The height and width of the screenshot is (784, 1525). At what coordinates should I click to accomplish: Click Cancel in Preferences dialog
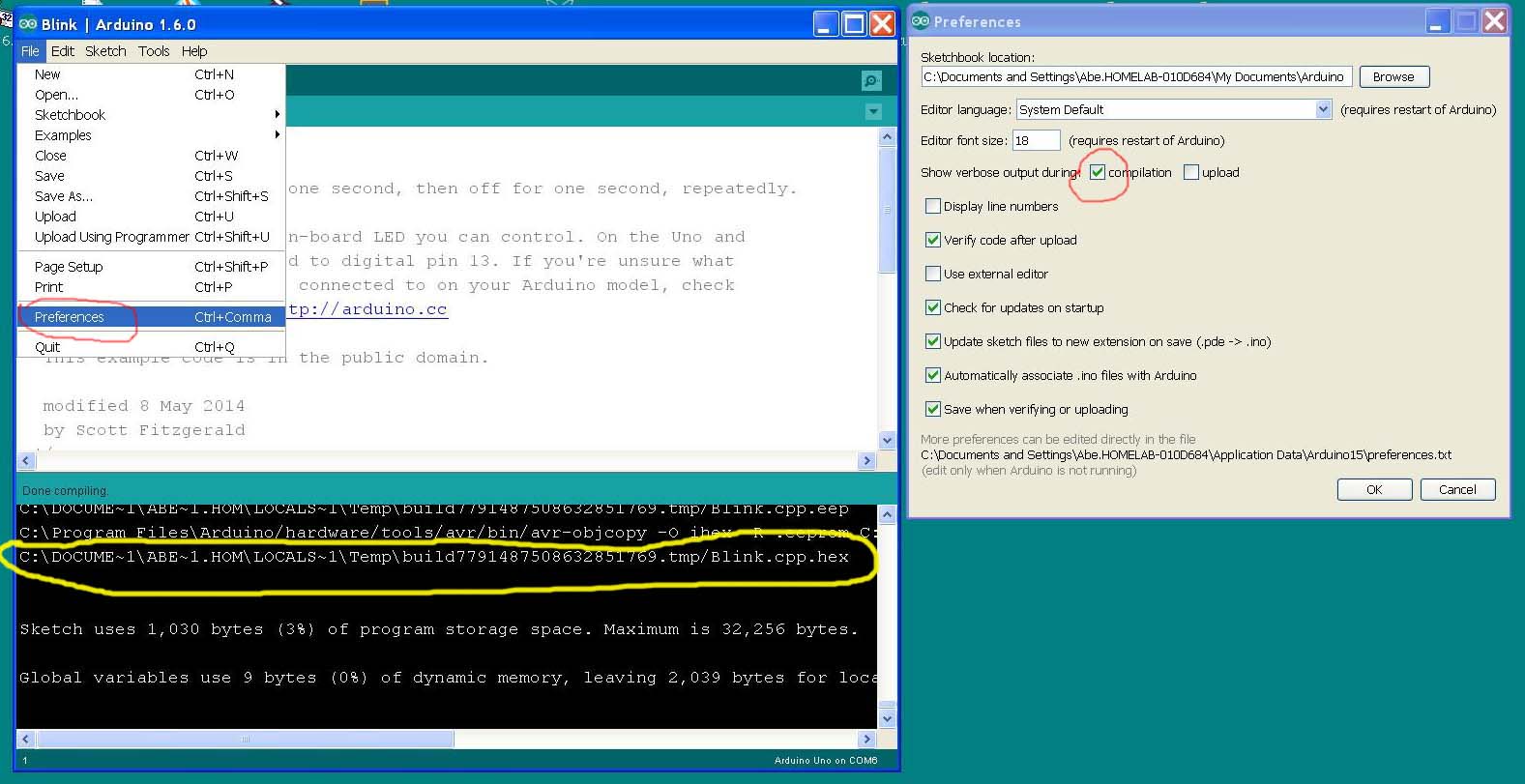coord(1457,490)
